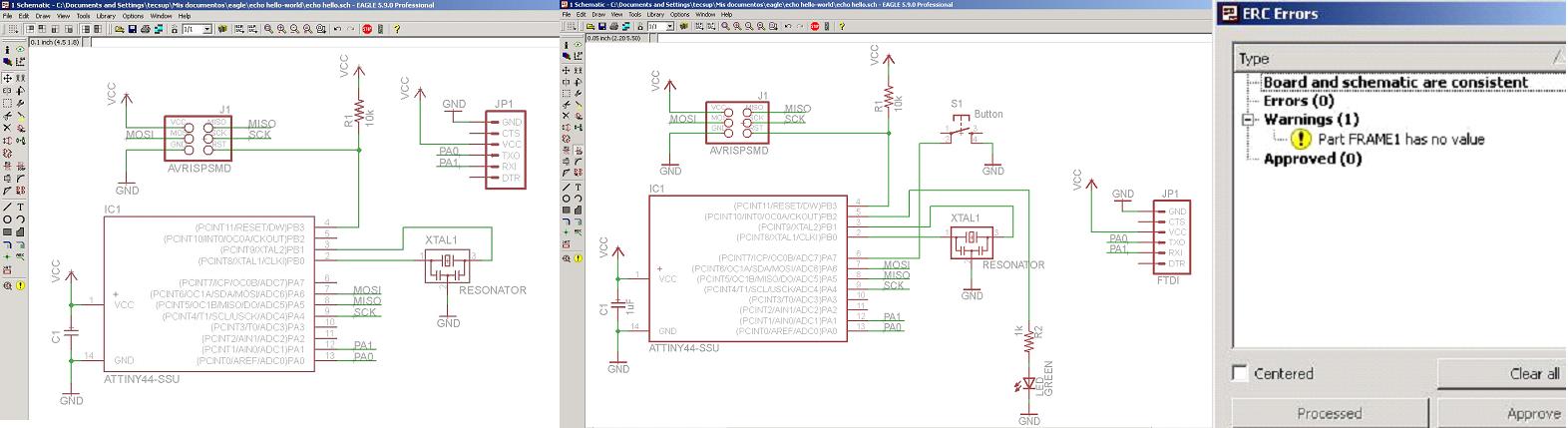The image size is (1568, 428).
Task: Select the Circle tool in left window palette
Action: point(7,219)
